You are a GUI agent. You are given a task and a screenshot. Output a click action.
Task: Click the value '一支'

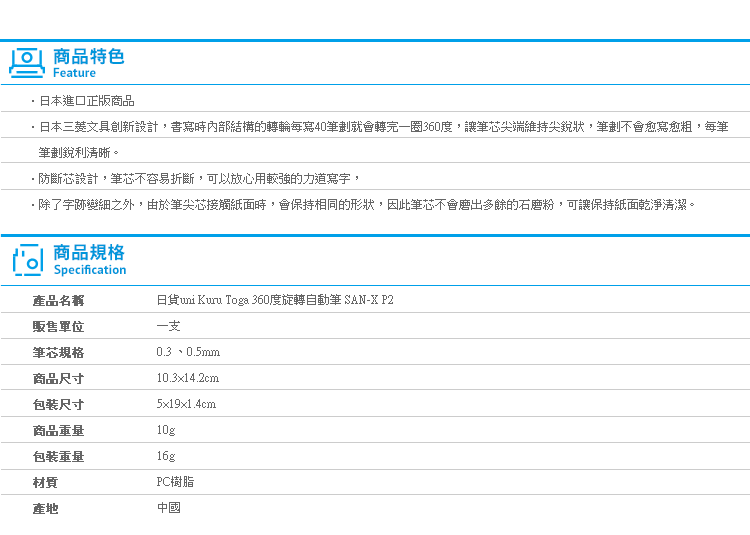pyautogui.click(x=168, y=326)
